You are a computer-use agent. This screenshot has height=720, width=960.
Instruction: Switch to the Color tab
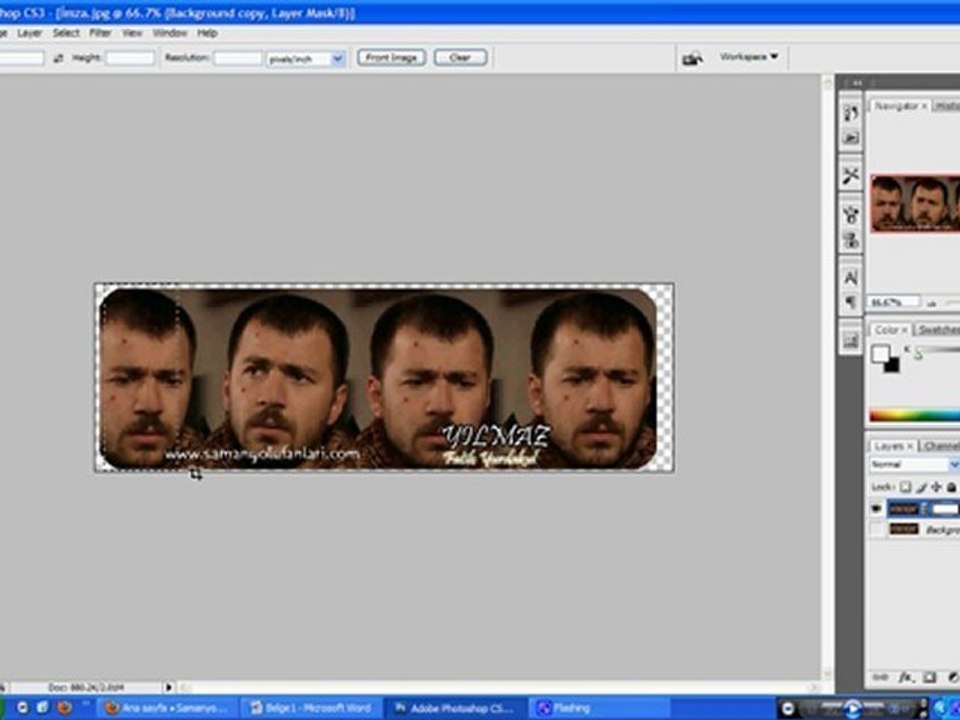(886, 330)
